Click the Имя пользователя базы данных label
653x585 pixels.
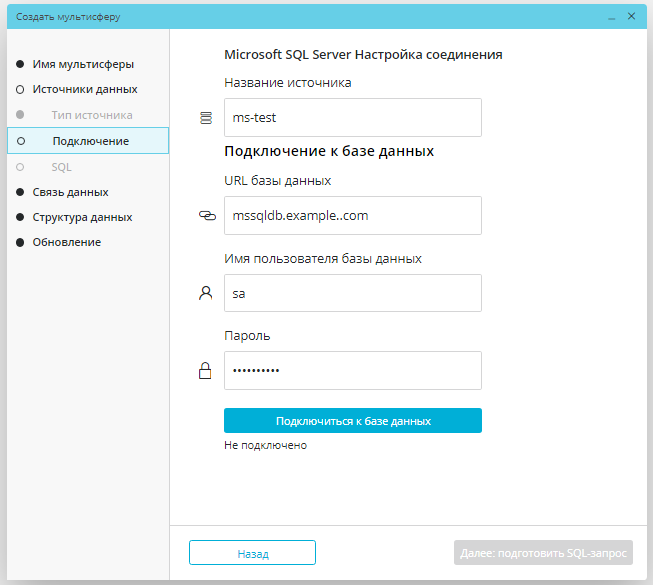[323, 259]
